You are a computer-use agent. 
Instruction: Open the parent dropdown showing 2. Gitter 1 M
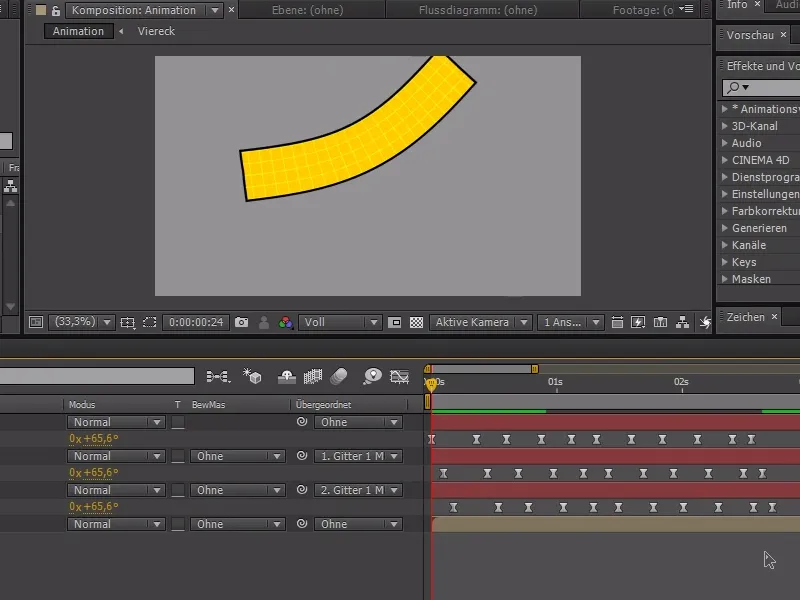(x=358, y=490)
